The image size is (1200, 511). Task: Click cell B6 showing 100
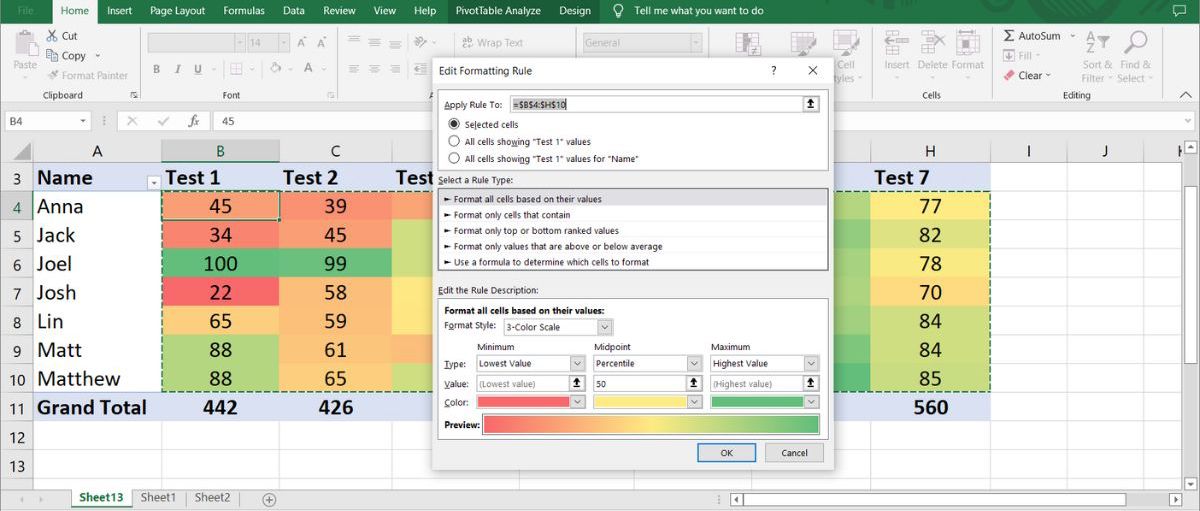tap(220, 264)
